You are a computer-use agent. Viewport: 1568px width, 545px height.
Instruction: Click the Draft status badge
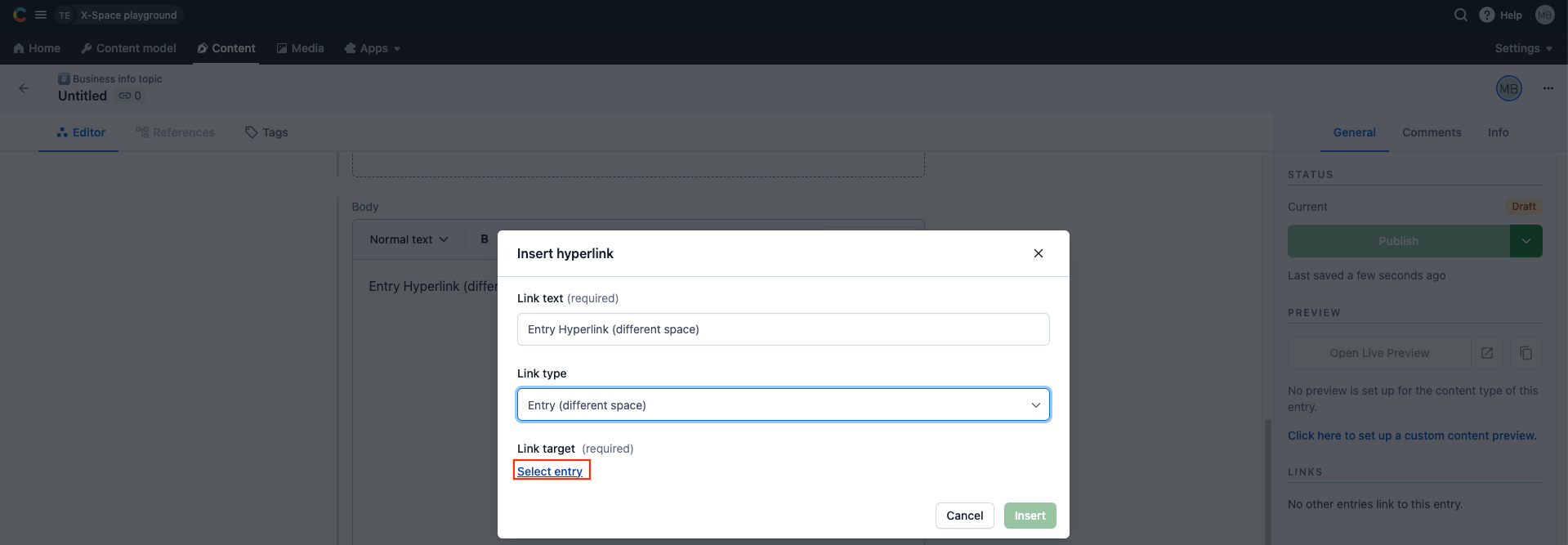point(1523,207)
